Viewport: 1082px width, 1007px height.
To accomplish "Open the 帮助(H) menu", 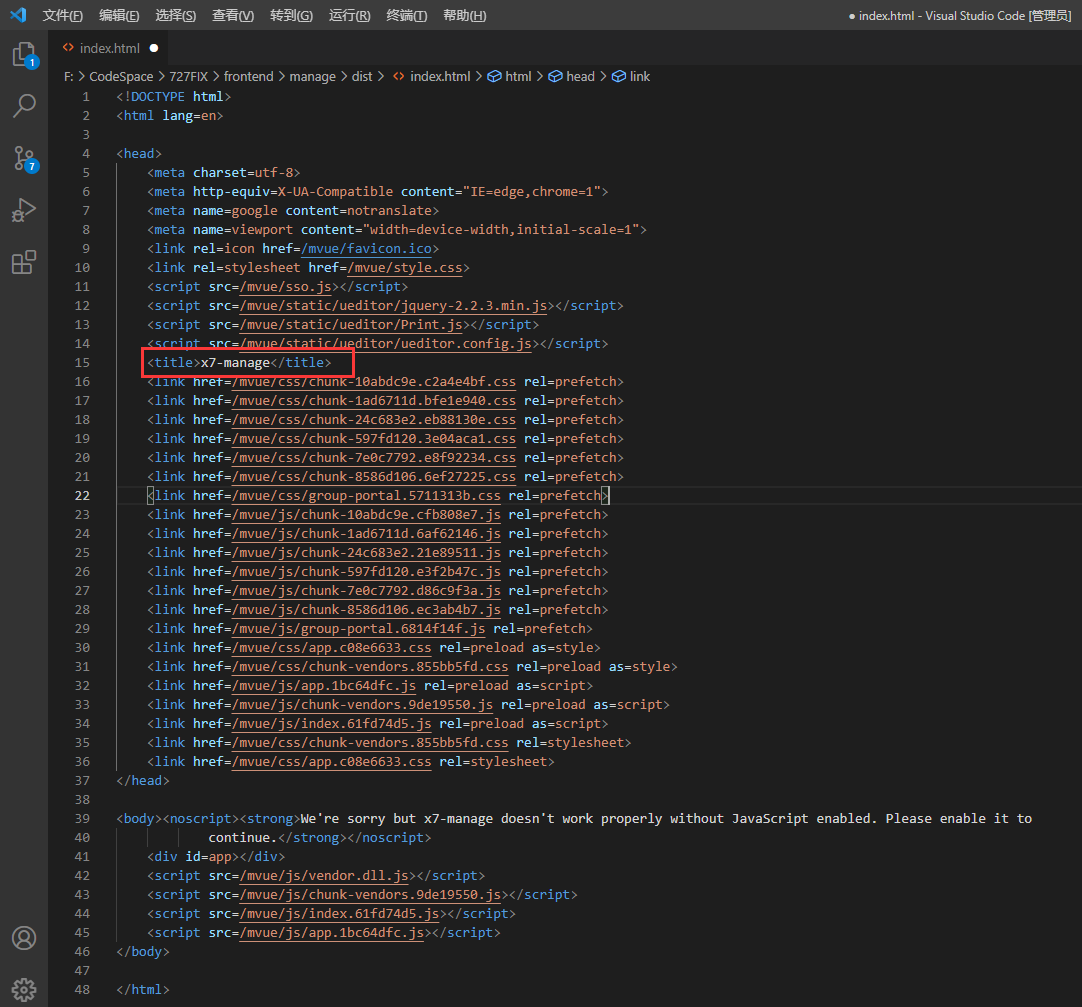I will 464,16.
